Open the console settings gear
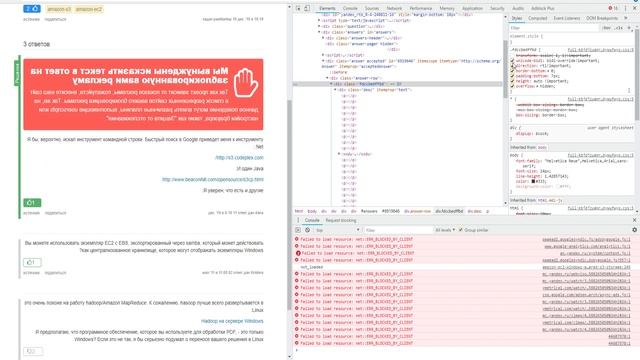The width and height of the screenshot is (640, 360). (x=634, y=230)
